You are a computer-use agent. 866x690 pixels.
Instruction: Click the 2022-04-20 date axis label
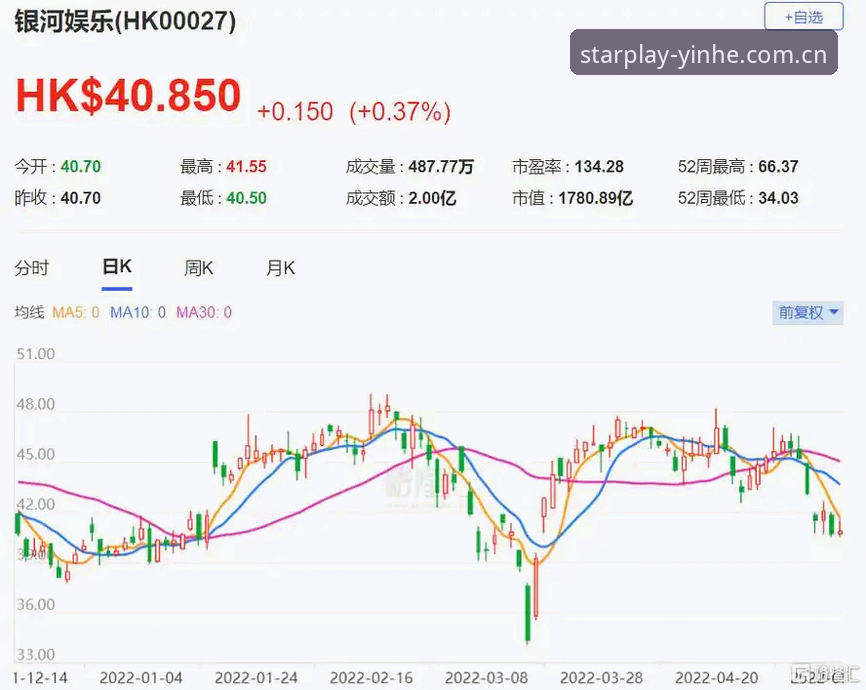717,678
